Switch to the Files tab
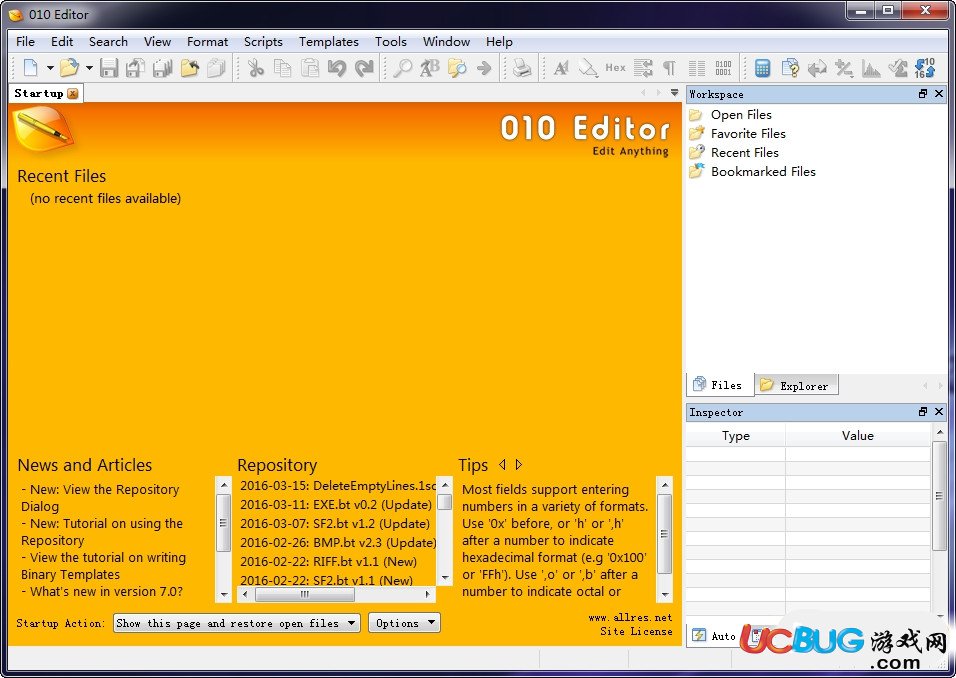This screenshot has height=678, width=956. click(719, 385)
